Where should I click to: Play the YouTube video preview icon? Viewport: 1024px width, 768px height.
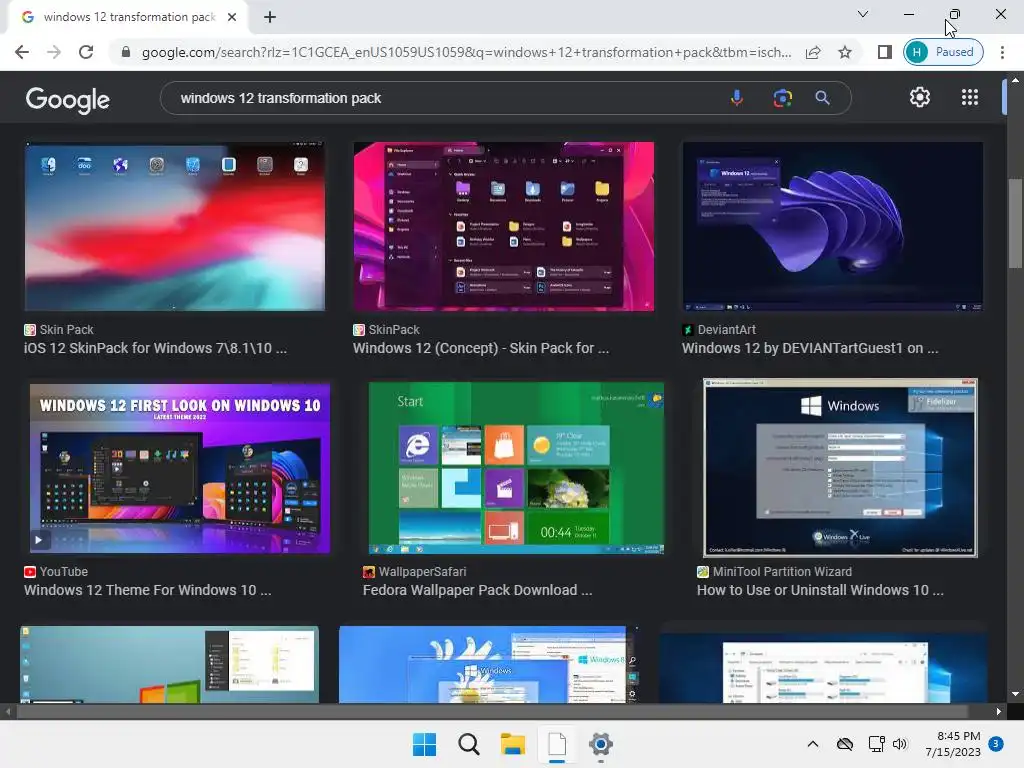tap(39, 540)
